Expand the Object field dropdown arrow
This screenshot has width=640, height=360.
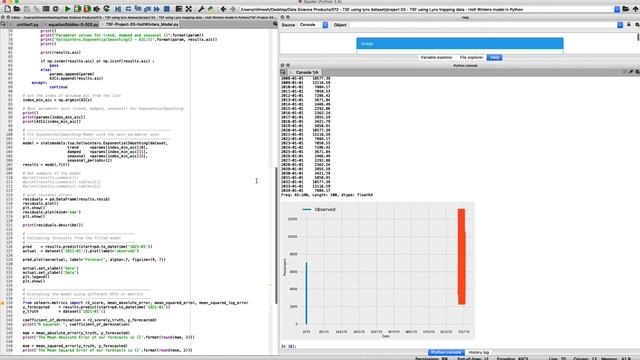click(x=620, y=25)
